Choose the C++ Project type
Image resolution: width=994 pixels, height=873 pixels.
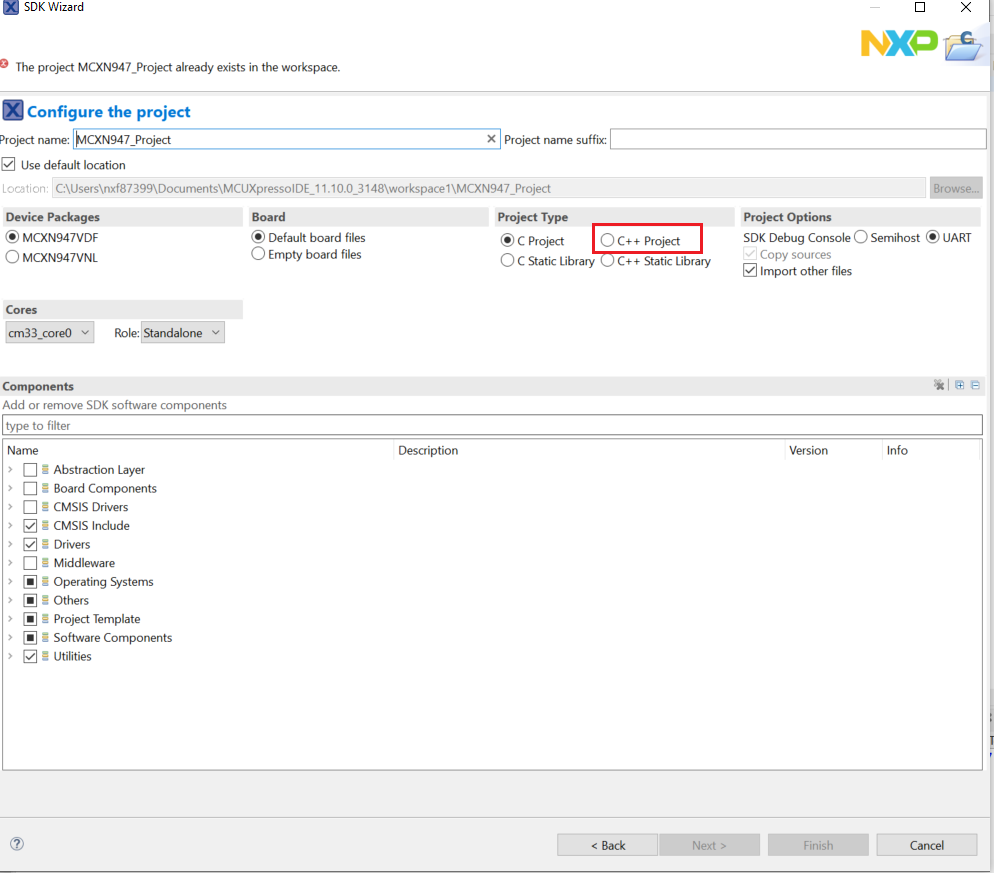tap(607, 240)
